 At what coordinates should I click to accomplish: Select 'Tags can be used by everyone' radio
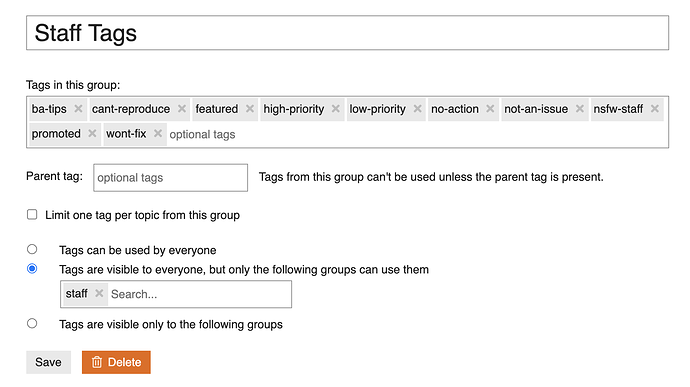[32, 249]
